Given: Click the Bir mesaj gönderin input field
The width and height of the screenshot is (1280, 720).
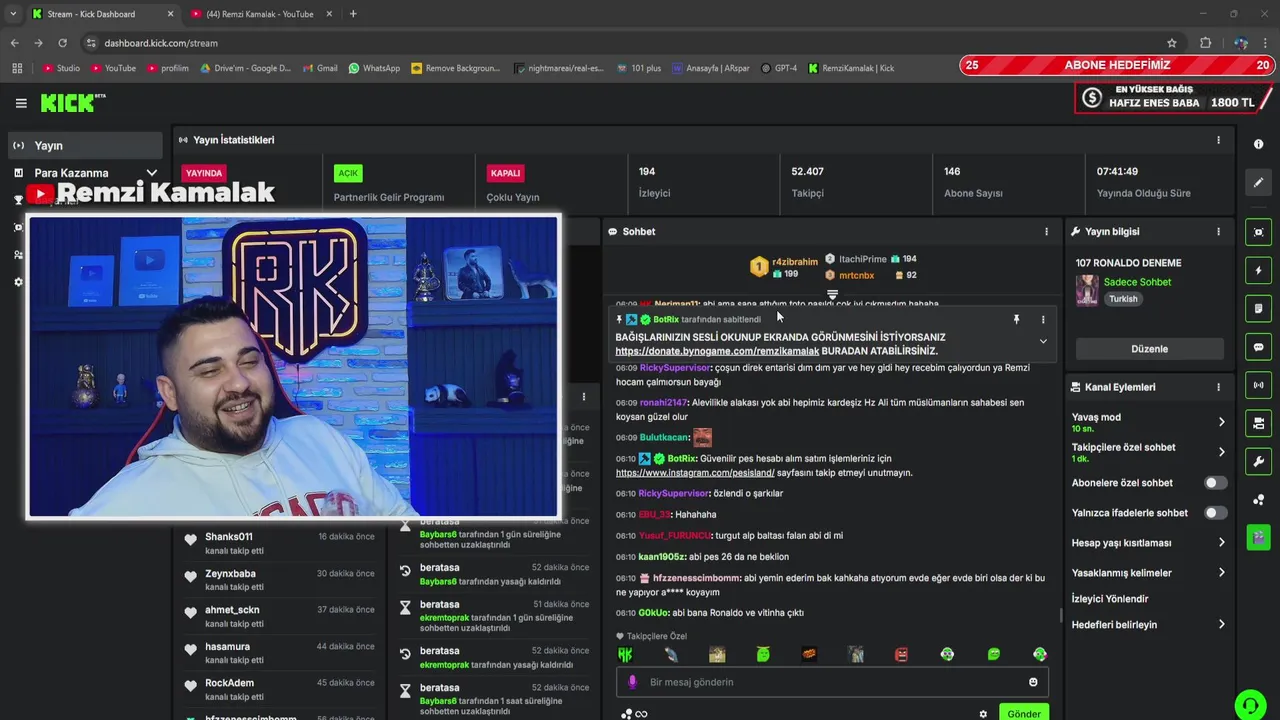Looking at the screenshot, I should (x=830, y=682).
